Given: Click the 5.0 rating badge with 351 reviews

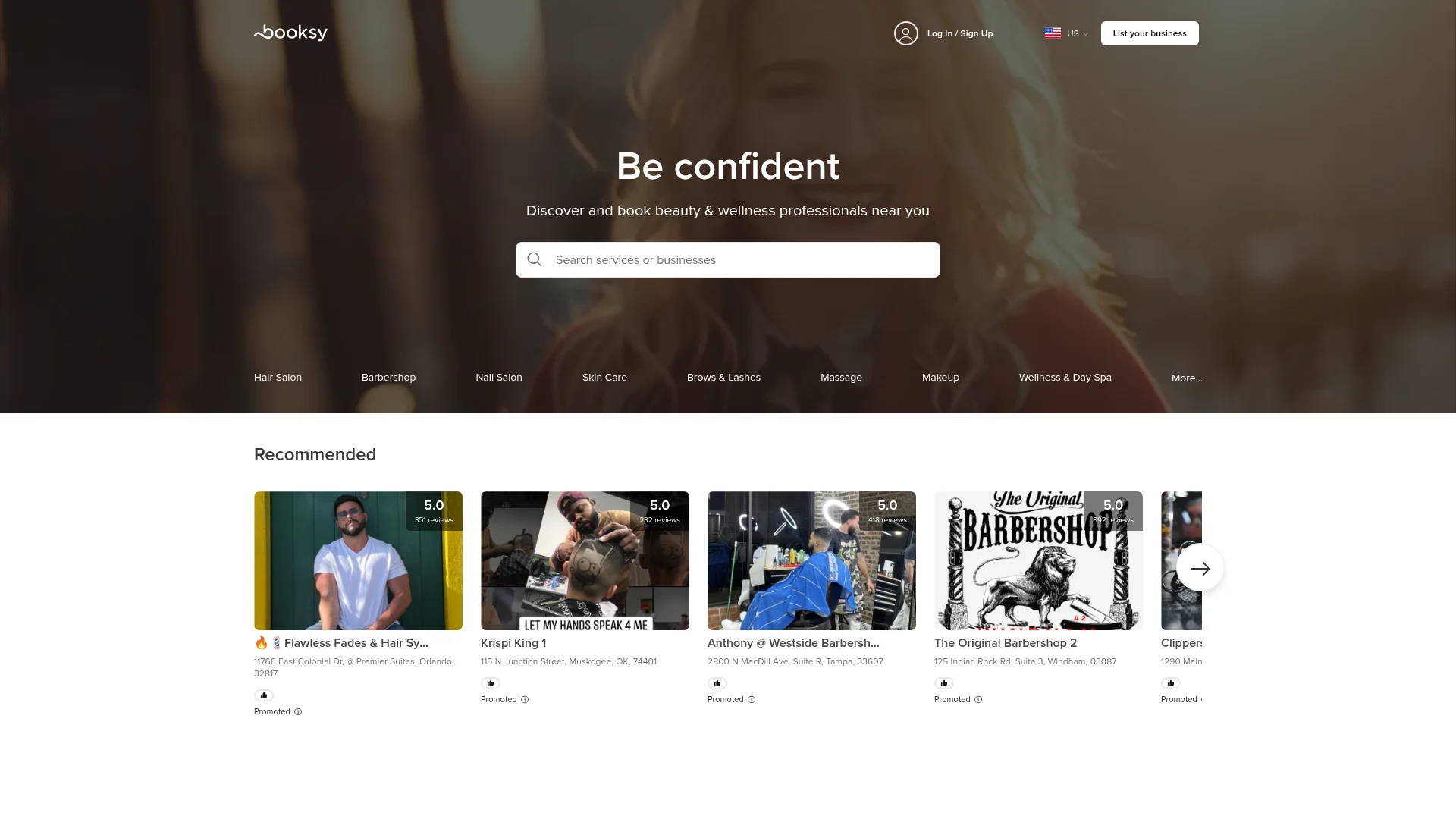Looking at the screenshot, I should [x=434, y=511].
